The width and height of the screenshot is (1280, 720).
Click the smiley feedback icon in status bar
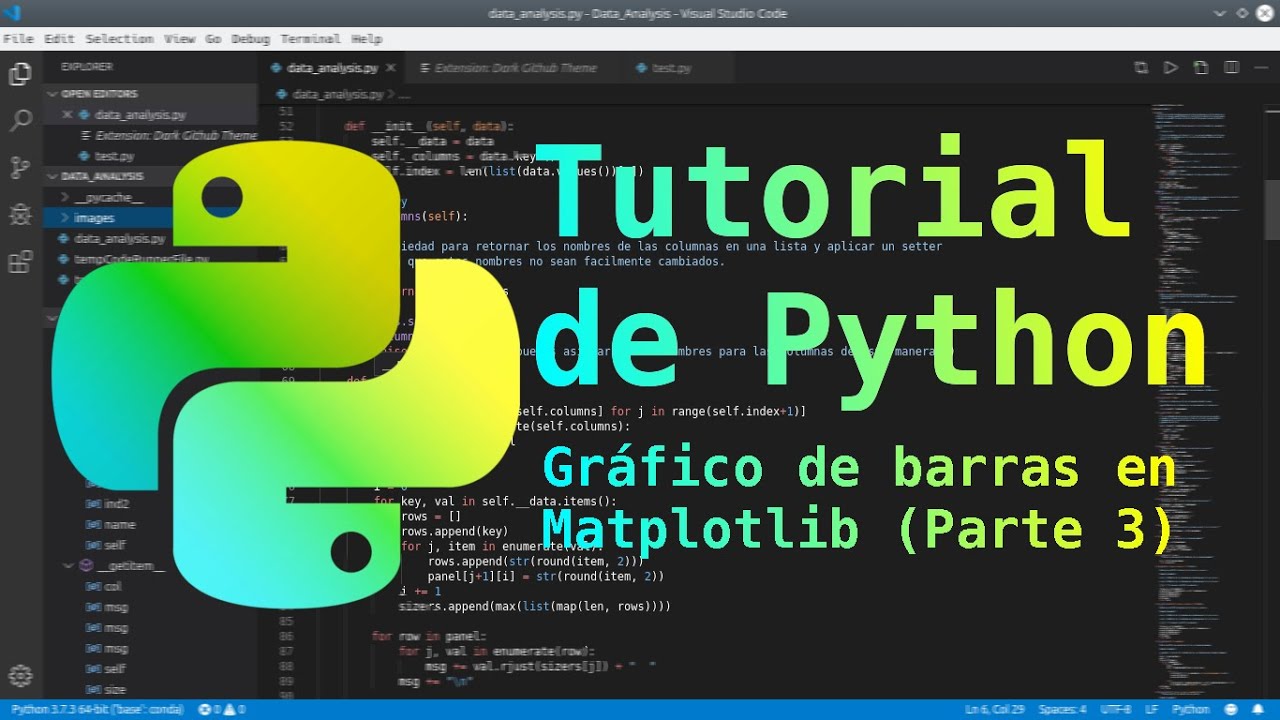coord(1231,709)
